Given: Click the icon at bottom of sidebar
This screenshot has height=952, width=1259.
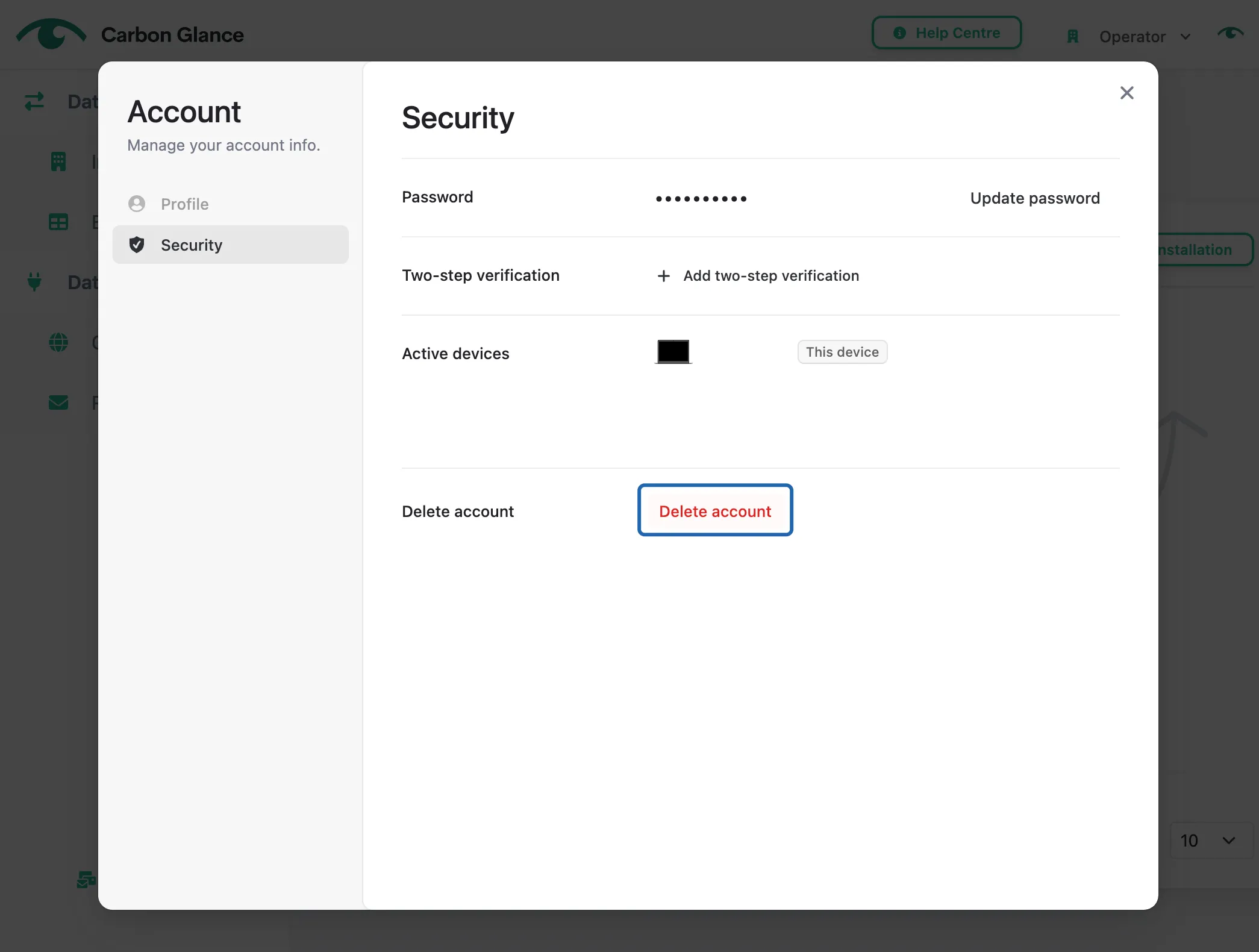Looking at the screenshot, I should [x=87, y=880].
